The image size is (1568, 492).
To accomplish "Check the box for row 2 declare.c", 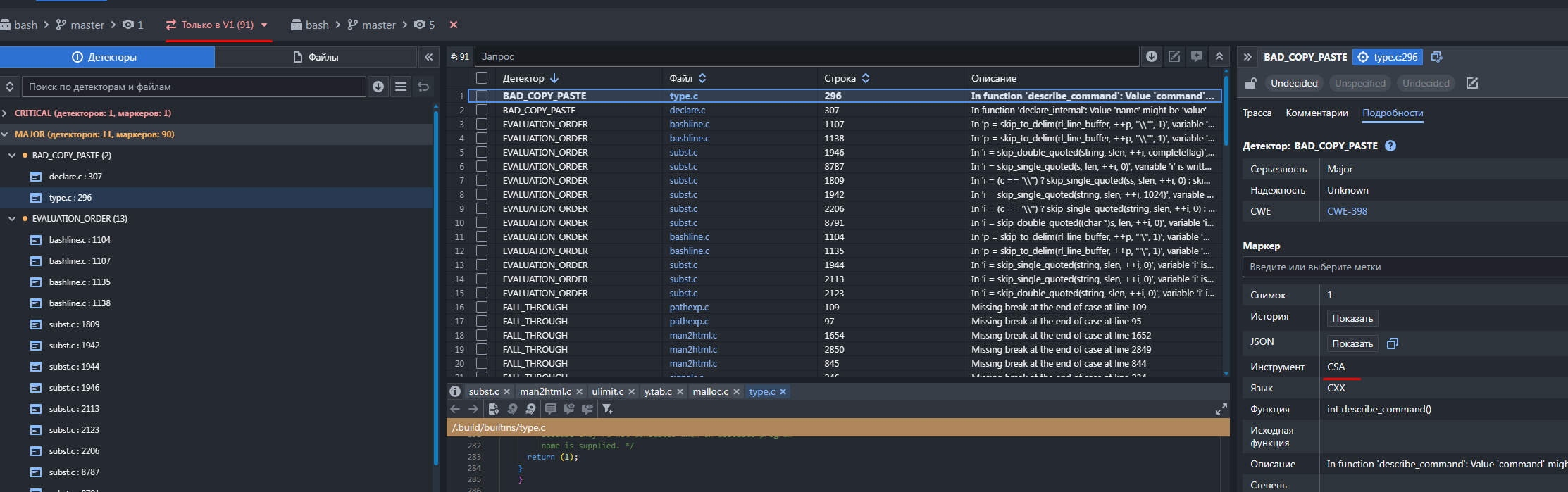I will click(482, 110).
